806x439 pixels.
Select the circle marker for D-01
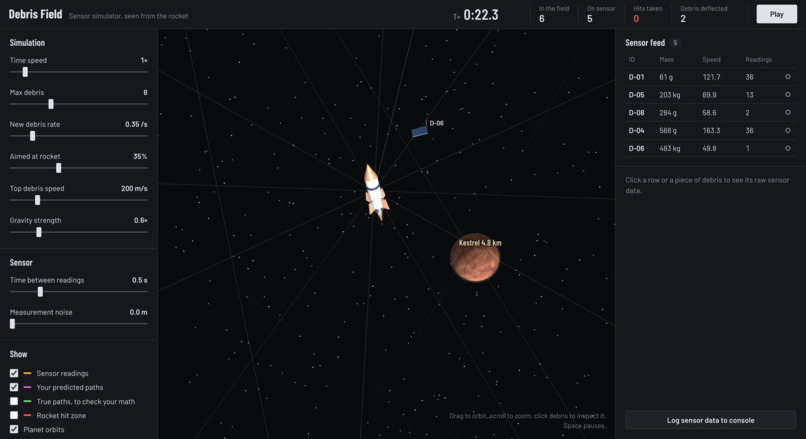(787, 77)
